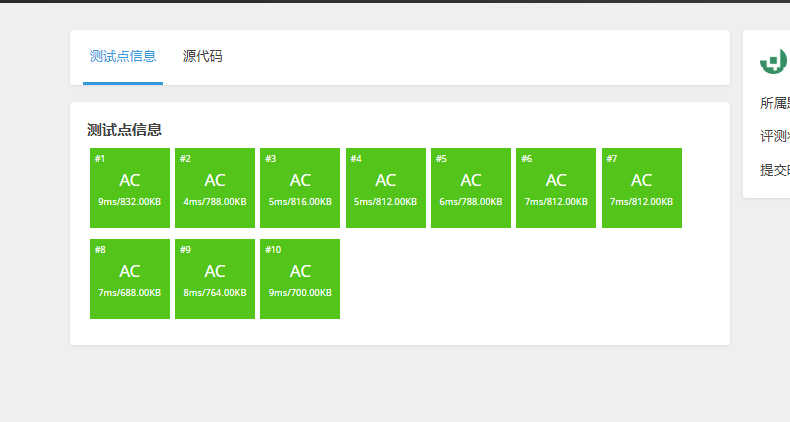790x422 pixels.
Task: Click the 9ms/832.00KB text in card #1
Action: [129, 202]
